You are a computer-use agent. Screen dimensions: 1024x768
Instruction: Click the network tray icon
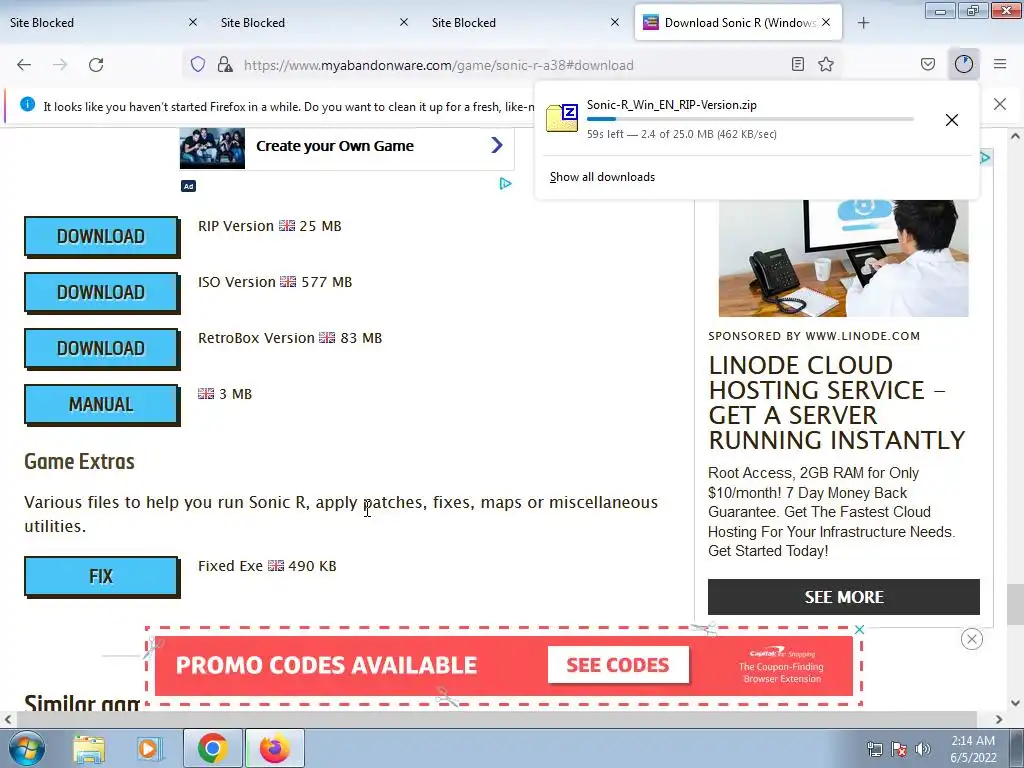pos(874,749)
